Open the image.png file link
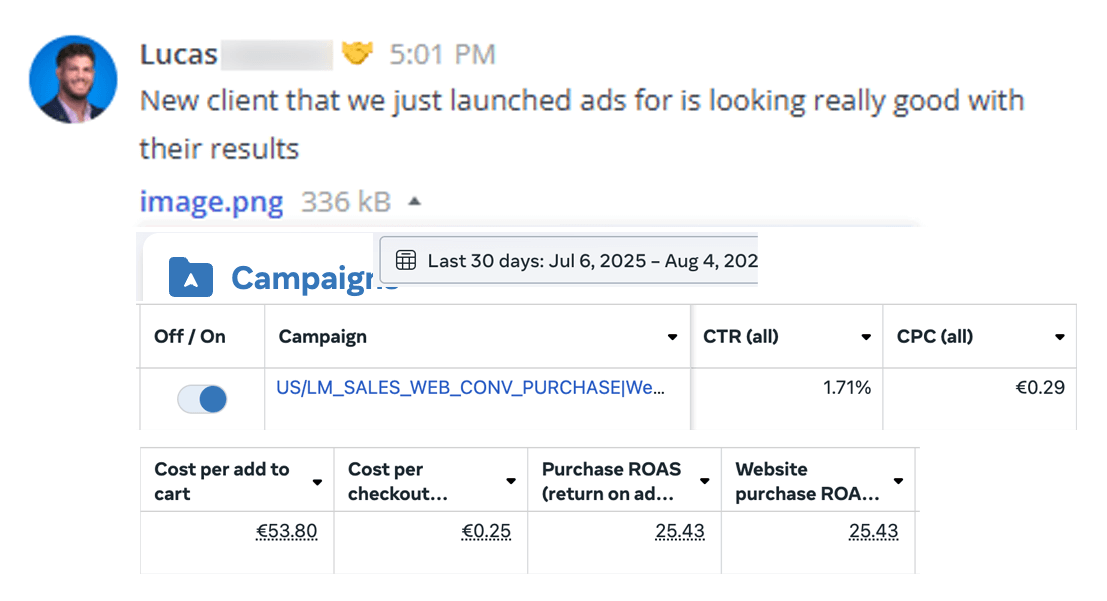 pos(211,202)
